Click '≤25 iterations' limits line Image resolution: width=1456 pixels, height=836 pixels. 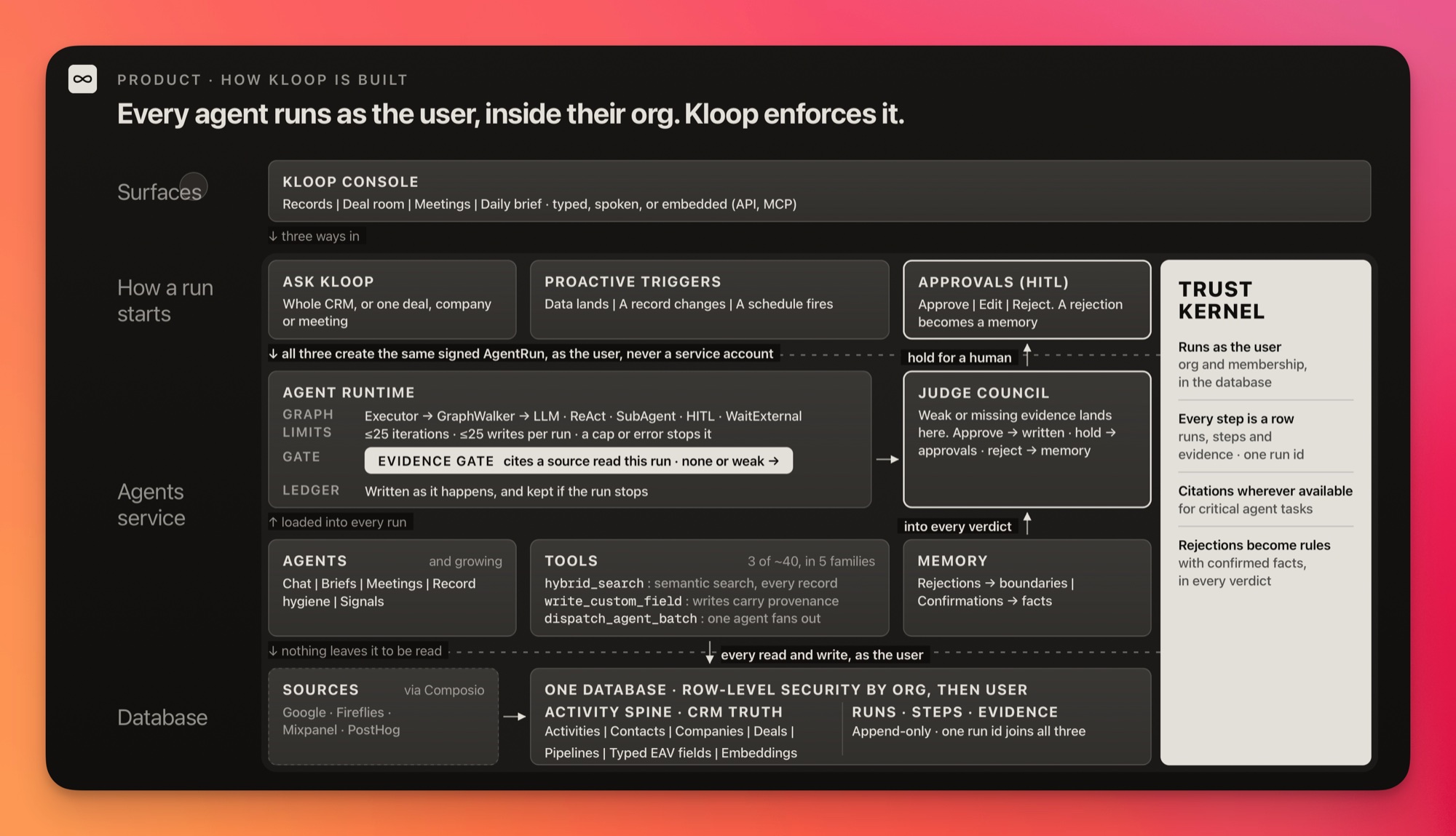(538, 434)
